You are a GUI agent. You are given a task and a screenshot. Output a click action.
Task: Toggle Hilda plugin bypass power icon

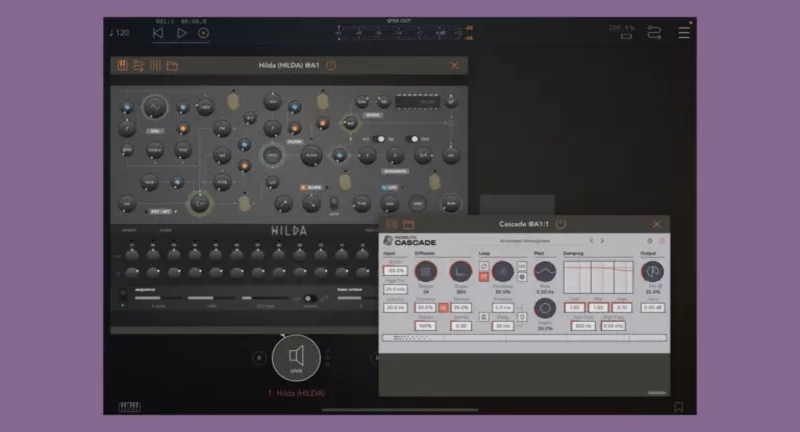(331, 65)
